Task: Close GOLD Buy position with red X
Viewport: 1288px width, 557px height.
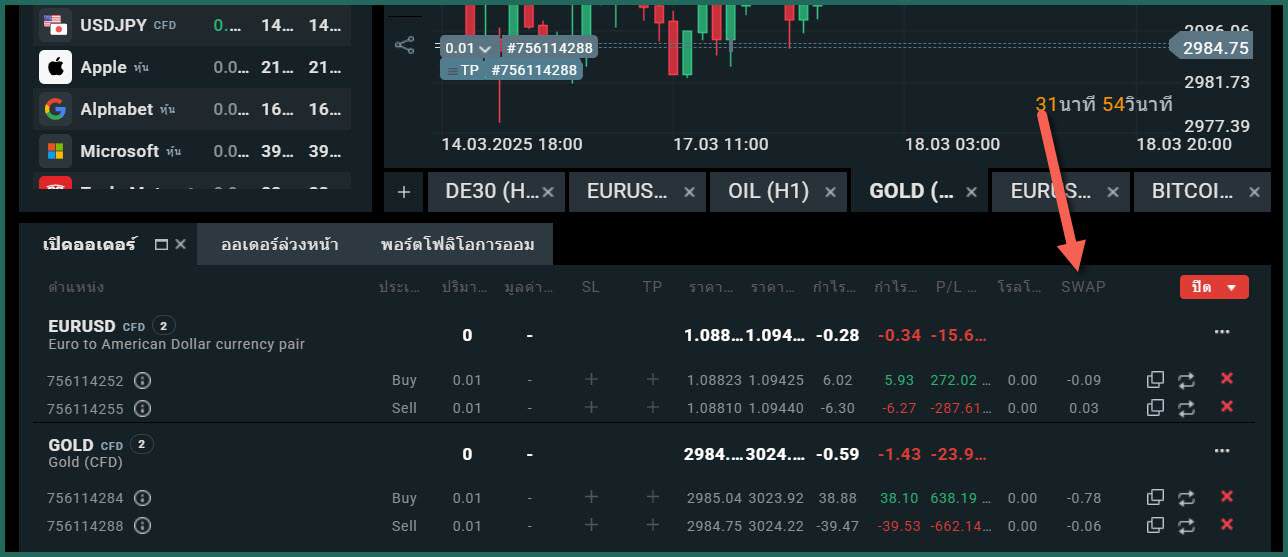Action: coord(1227,497)
